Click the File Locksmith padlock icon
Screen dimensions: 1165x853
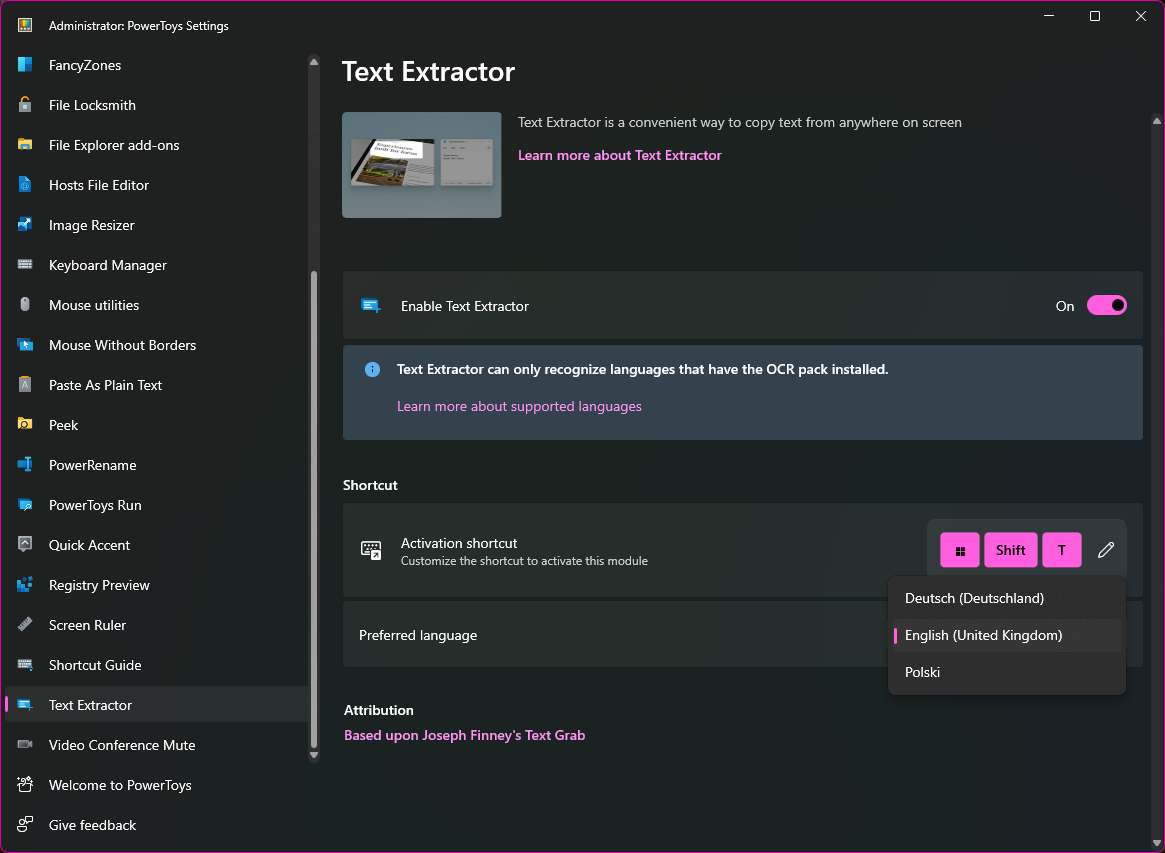click(x=25, y=105)
